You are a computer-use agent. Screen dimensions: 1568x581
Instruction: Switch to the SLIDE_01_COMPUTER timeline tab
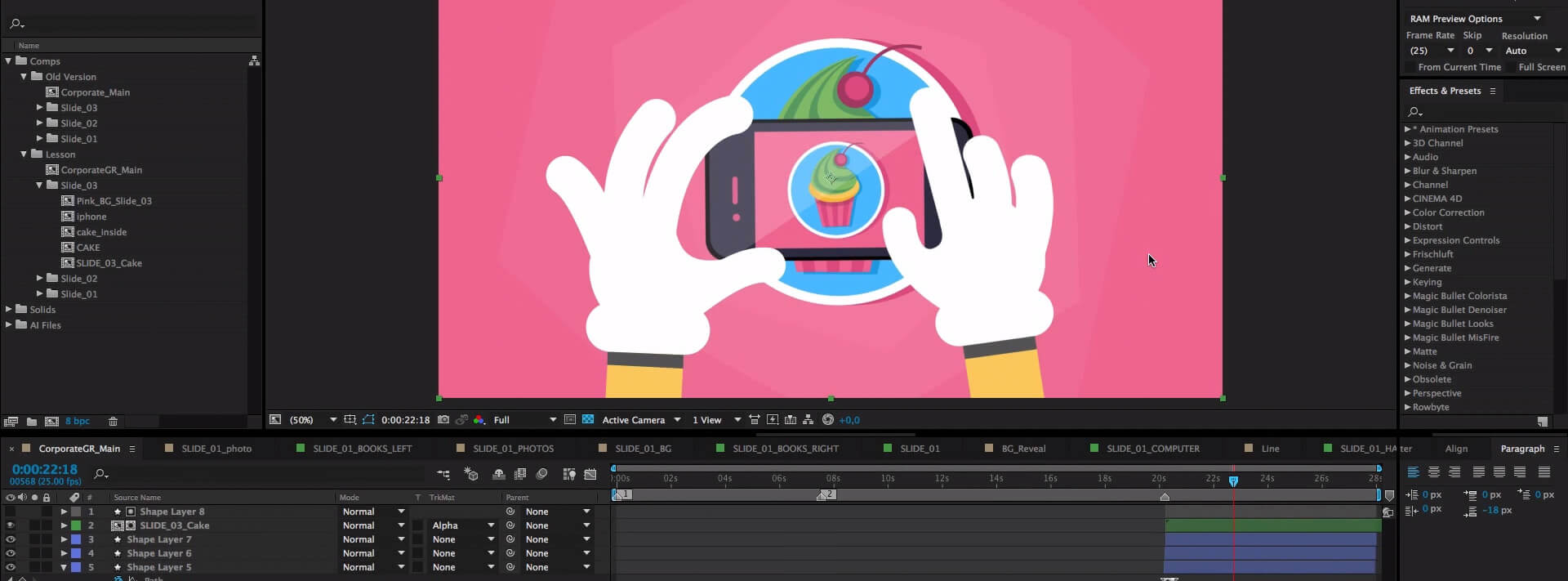click(1153, 449)
